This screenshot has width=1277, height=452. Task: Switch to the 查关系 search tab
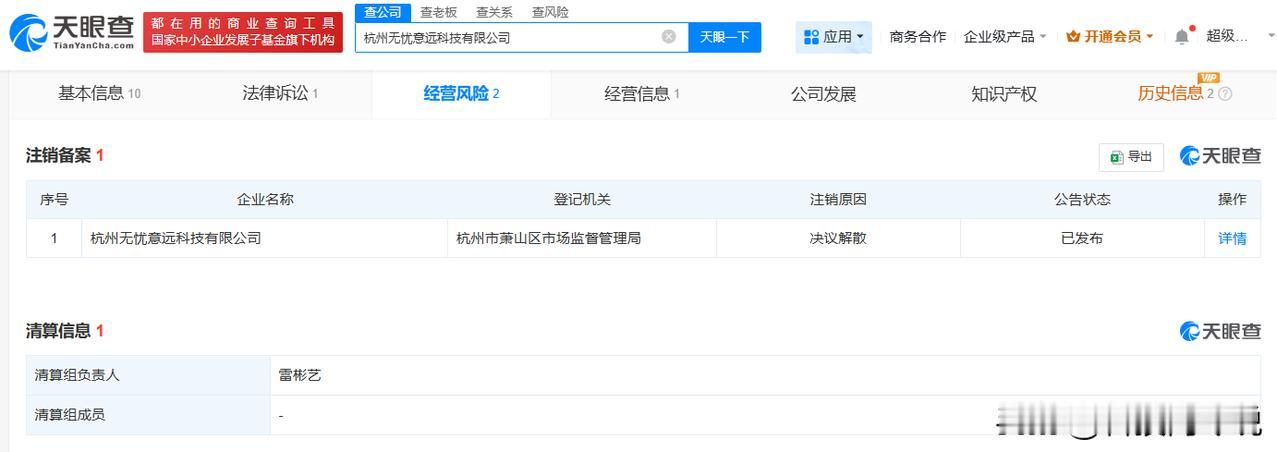click(494, 12)
